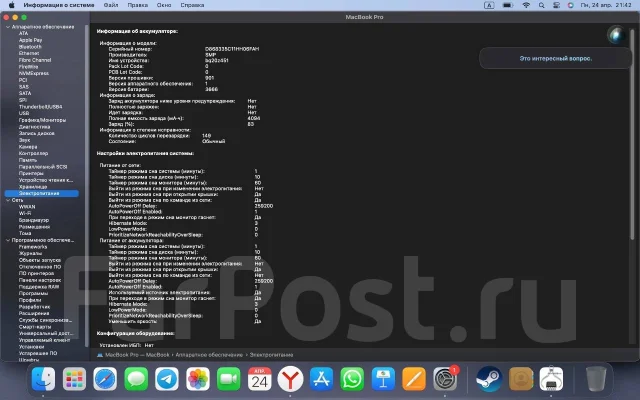Click Полная емкость заряда (мА·ч) row

click(184, 118)
